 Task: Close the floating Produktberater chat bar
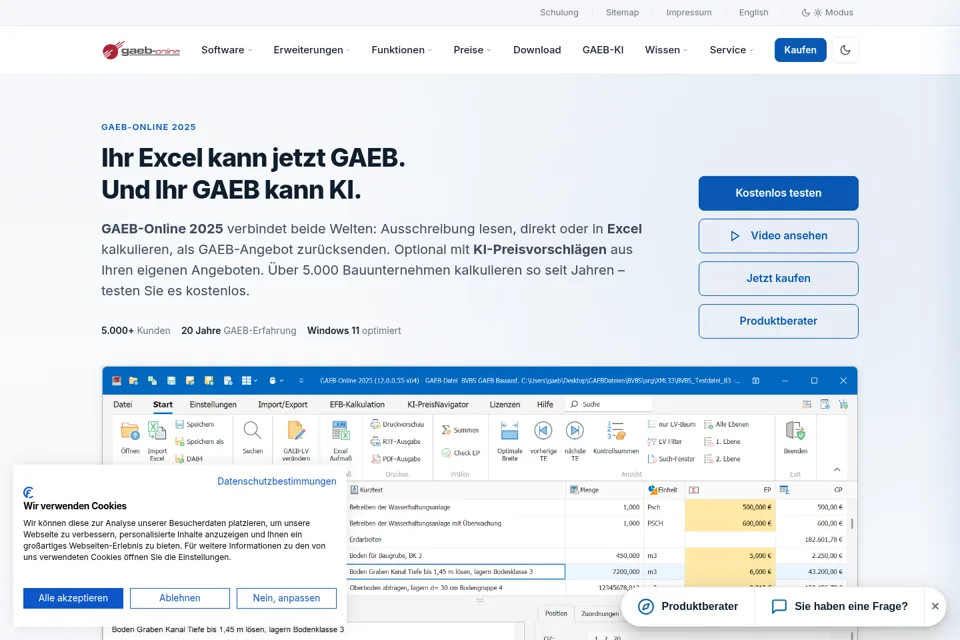pyautogui.click(x=935, y=606)
